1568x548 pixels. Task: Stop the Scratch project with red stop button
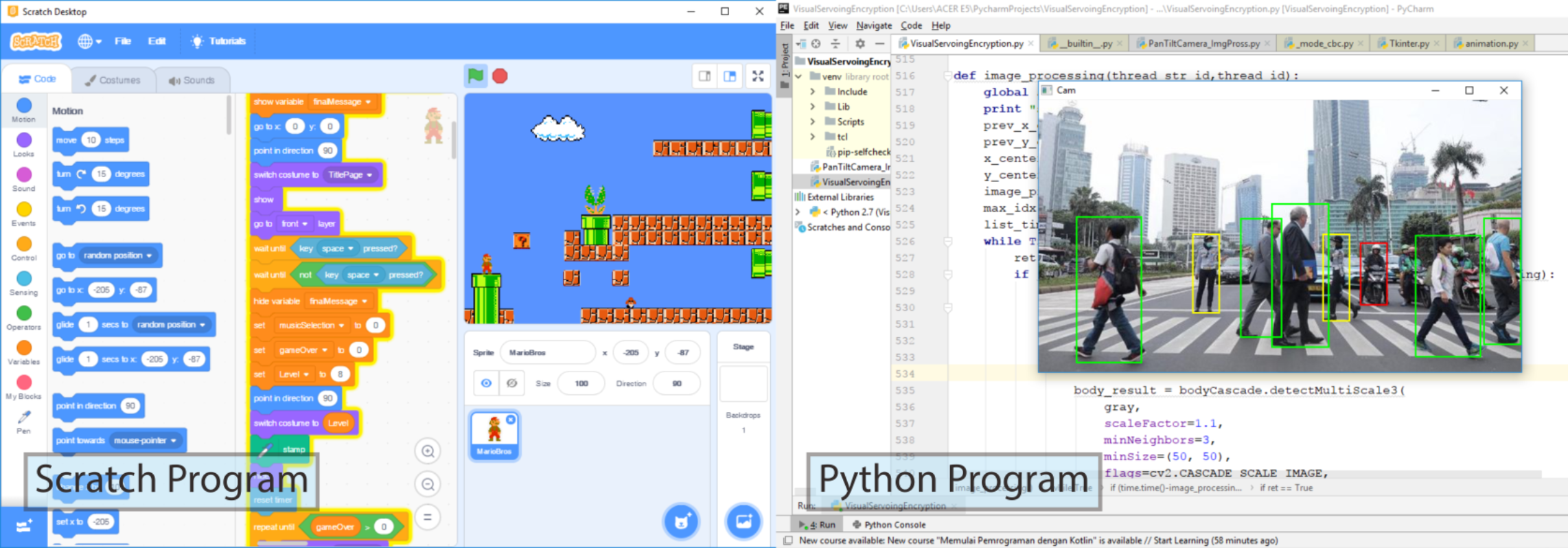[x=500, y=76]
